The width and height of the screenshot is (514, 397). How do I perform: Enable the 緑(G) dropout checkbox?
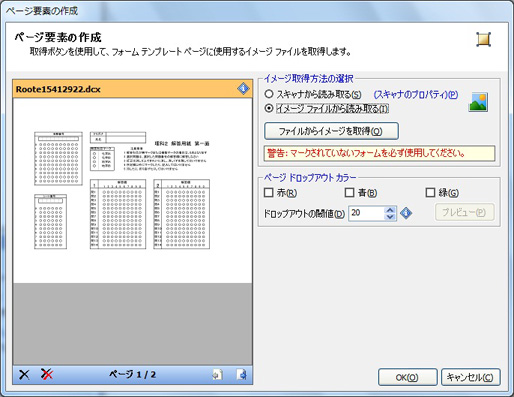(x=430, y=192)
